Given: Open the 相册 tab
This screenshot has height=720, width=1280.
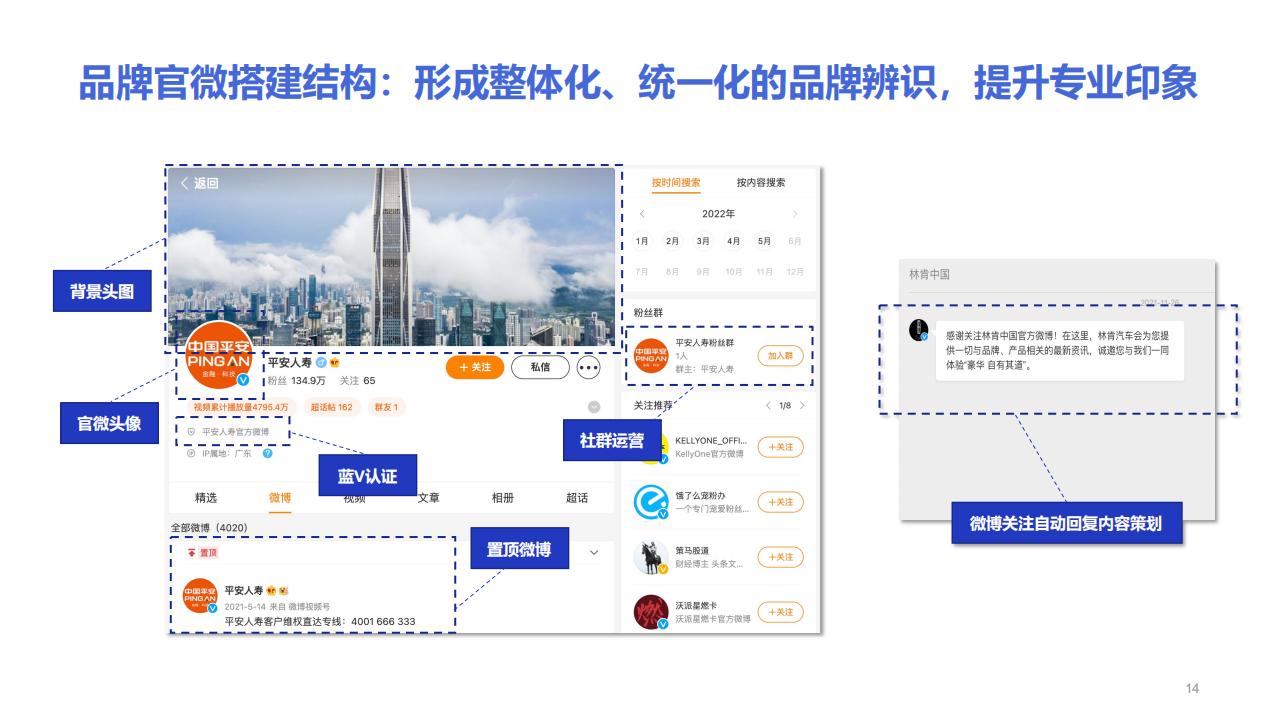Looking at the screenshot, I should click(x=503, y=497).
